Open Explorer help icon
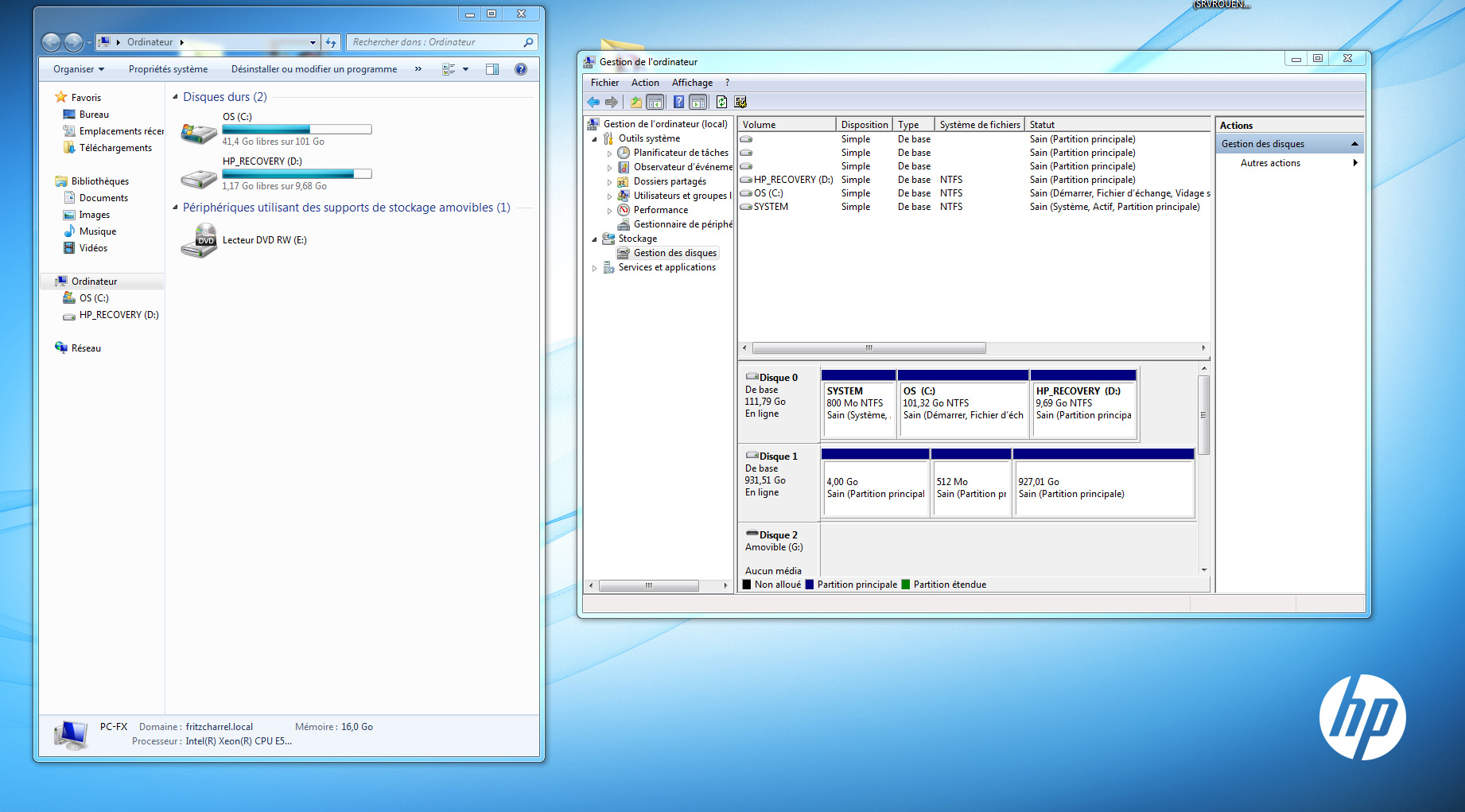The width and height of the screenshot is (1465, 812). 521,69
